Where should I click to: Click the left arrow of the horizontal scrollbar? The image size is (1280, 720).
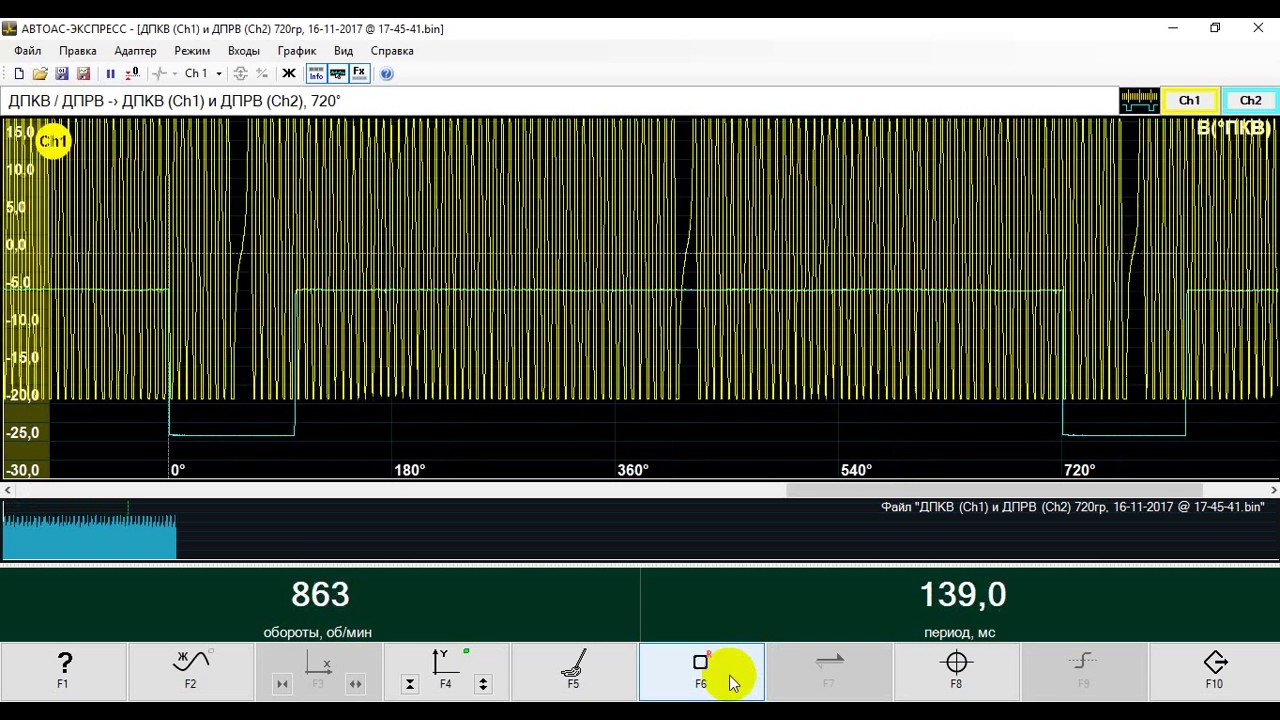[x=7, y=490]
